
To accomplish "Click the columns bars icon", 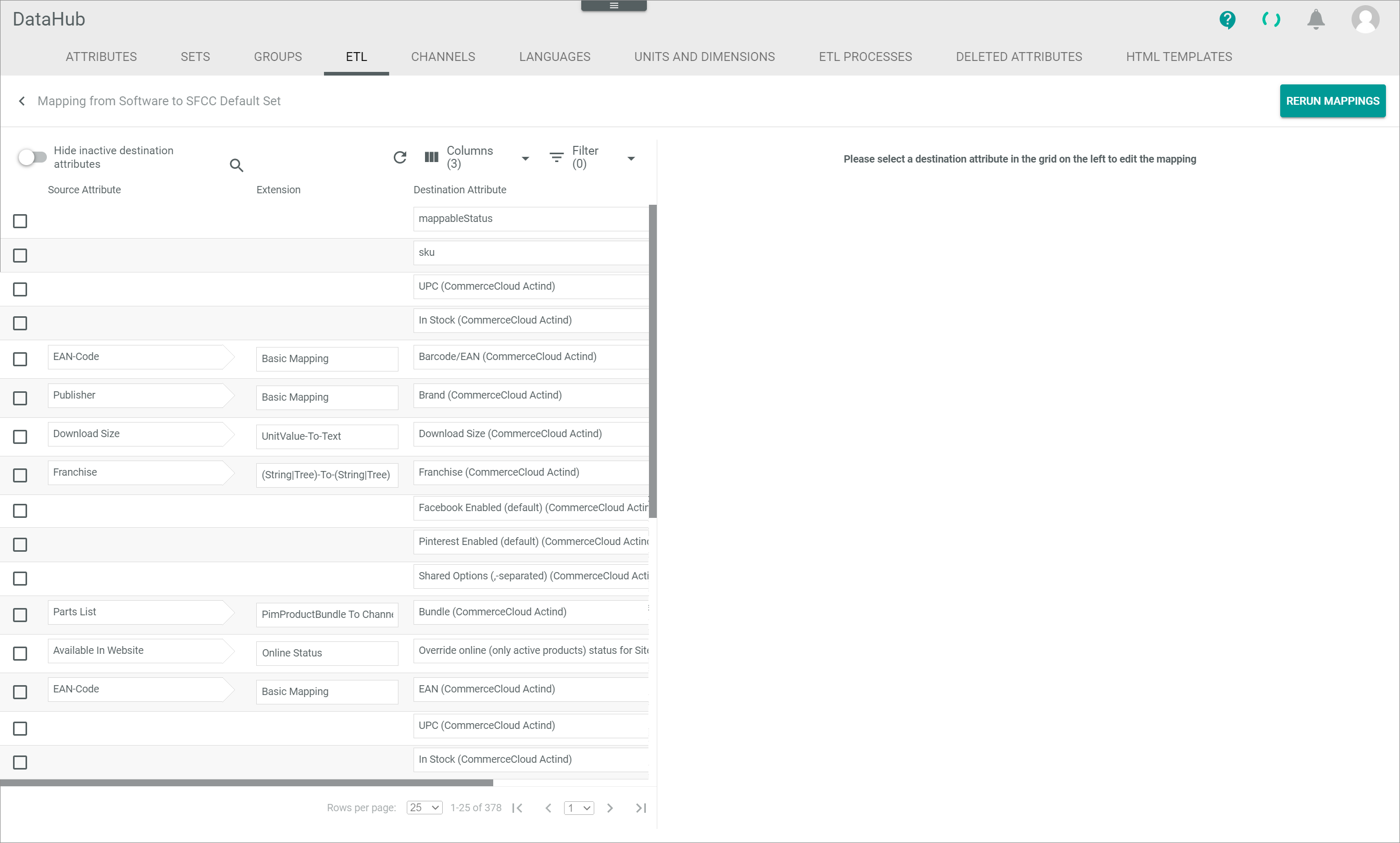I will click(431, 157).
